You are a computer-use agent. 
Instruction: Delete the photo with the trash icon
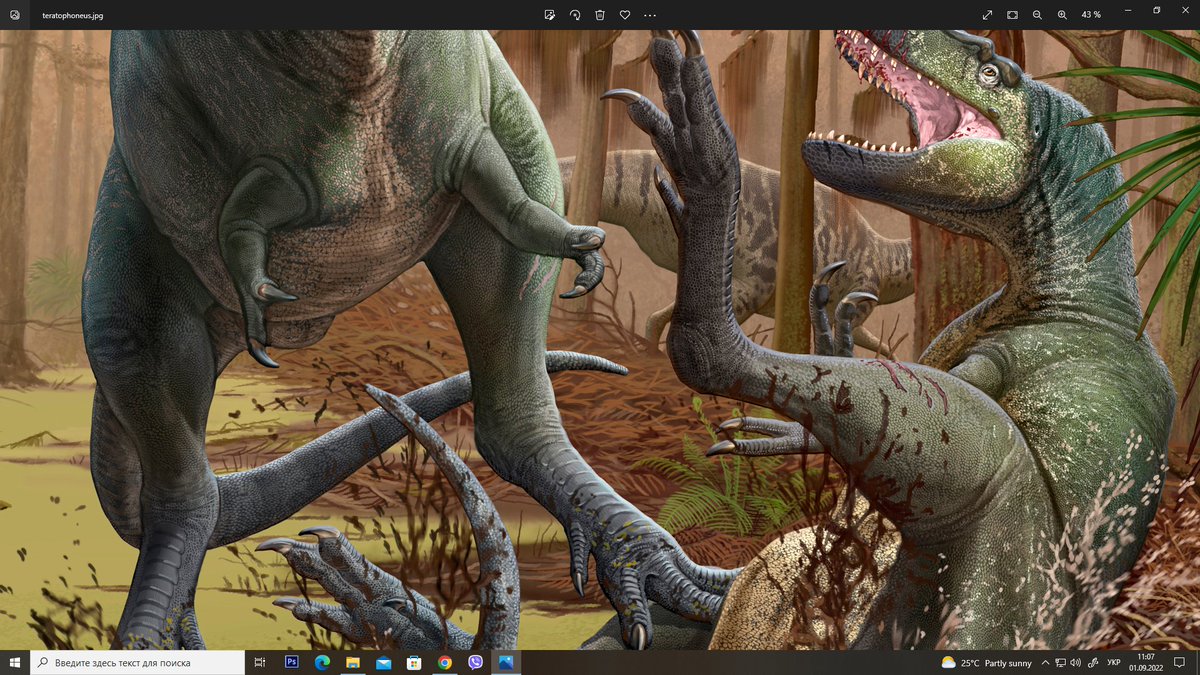coord(600,15)
